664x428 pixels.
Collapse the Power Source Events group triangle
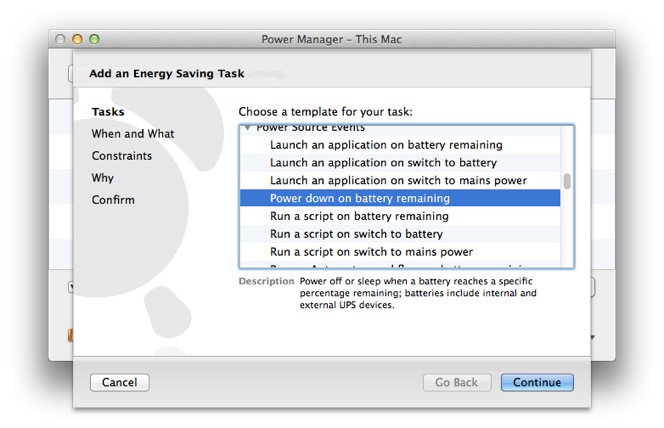coord(247,127)
